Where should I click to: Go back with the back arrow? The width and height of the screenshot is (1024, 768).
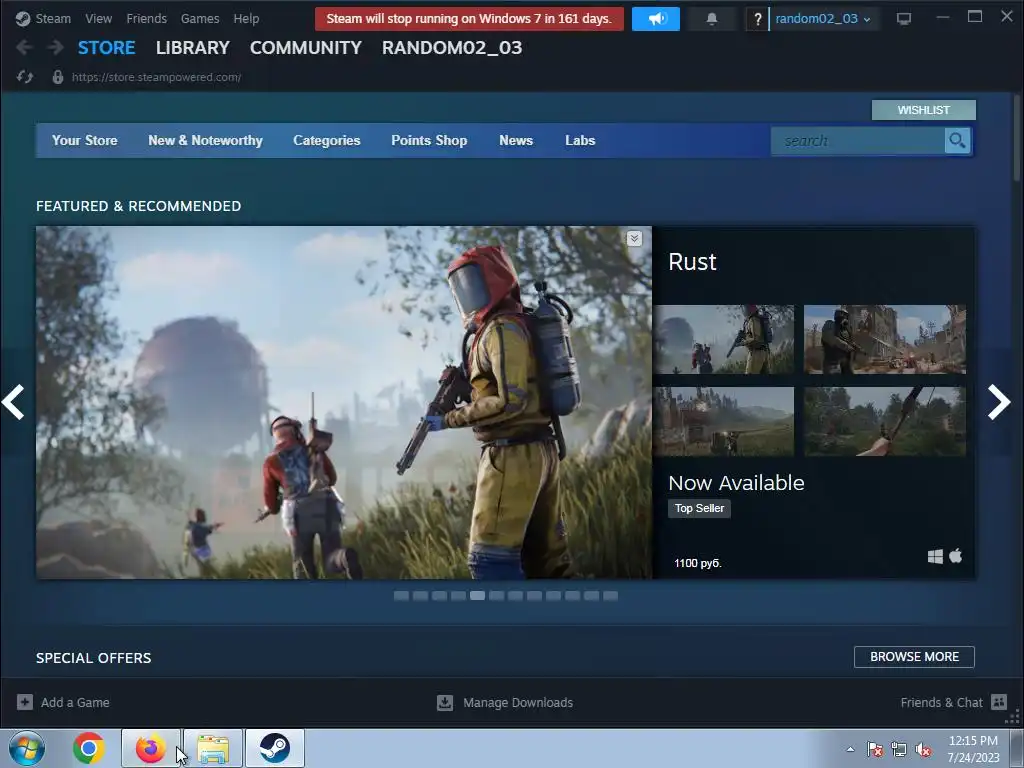24,47
